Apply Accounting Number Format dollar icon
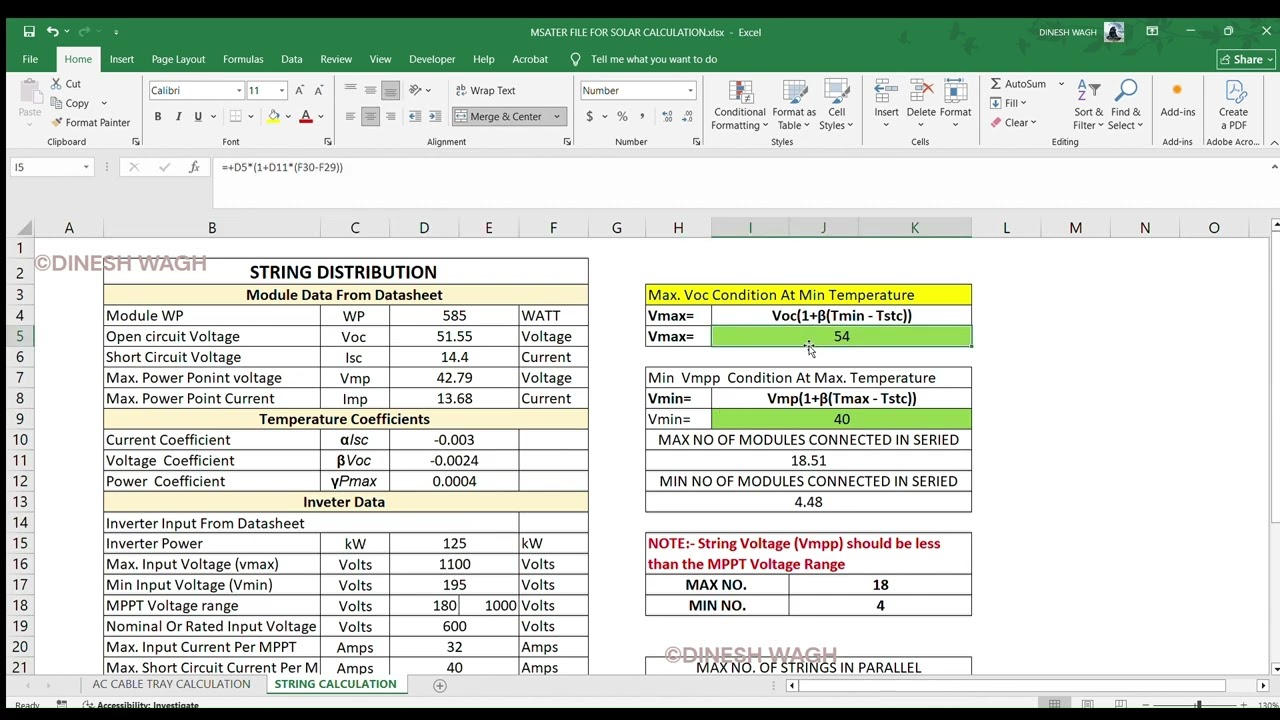The width and height of the screenshot is (1280, 720). click(x=590, y=116)
